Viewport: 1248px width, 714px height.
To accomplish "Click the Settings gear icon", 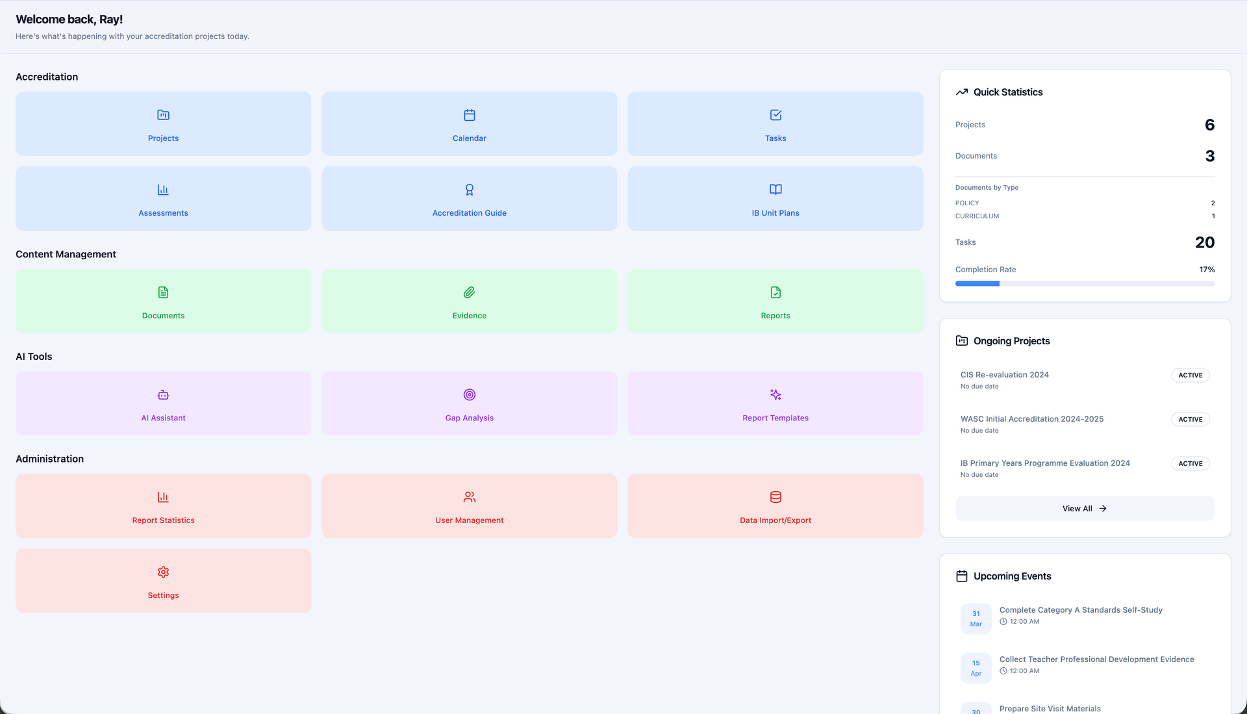I will (163, 572).
